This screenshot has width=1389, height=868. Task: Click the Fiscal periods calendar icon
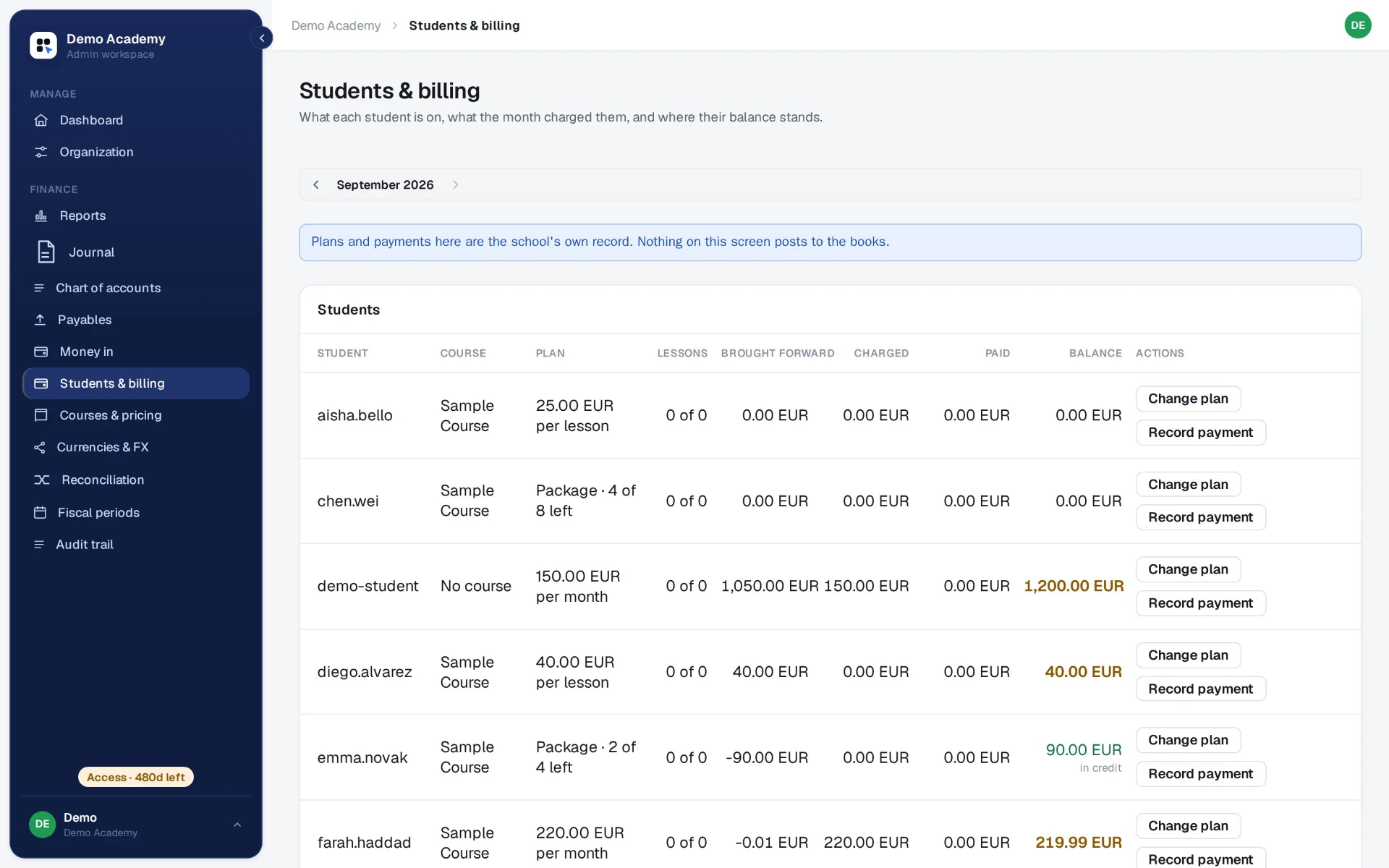coord(40,512)
